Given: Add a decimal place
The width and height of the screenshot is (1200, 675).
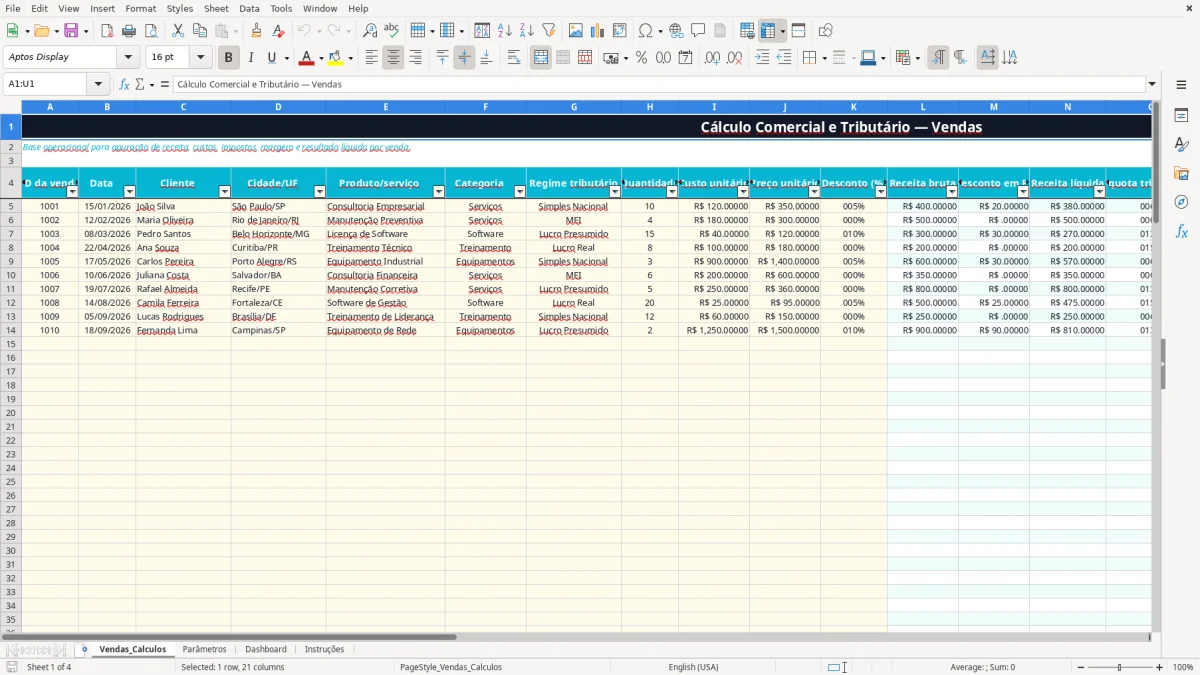Looking at the screenshot, I should pyautogui.click(x=712, y=58).
